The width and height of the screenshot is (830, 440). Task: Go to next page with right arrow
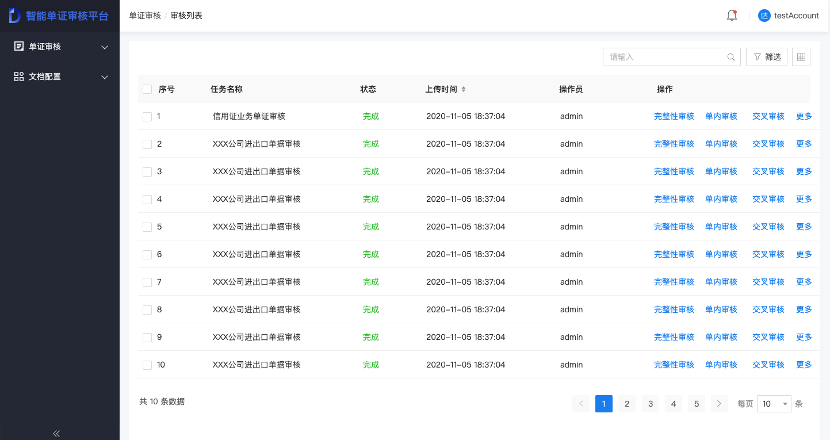719,404
